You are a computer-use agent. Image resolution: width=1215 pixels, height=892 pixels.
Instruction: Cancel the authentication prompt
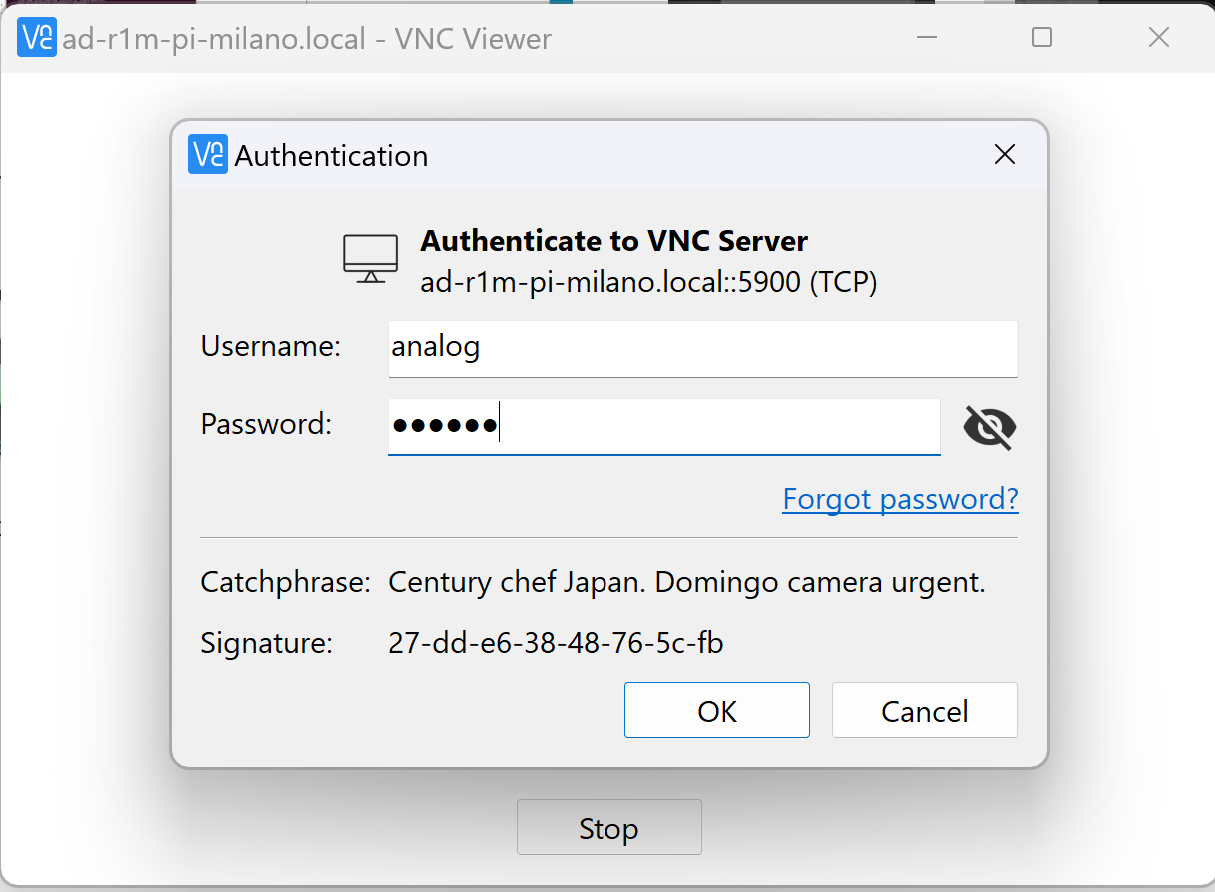924,711
